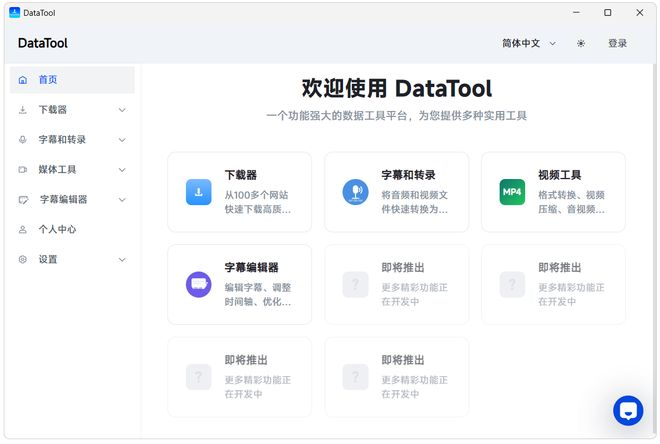Viewport: 660px width, 444px height.
Task: Open the 下载器 card title
Action: click(240, 175)
